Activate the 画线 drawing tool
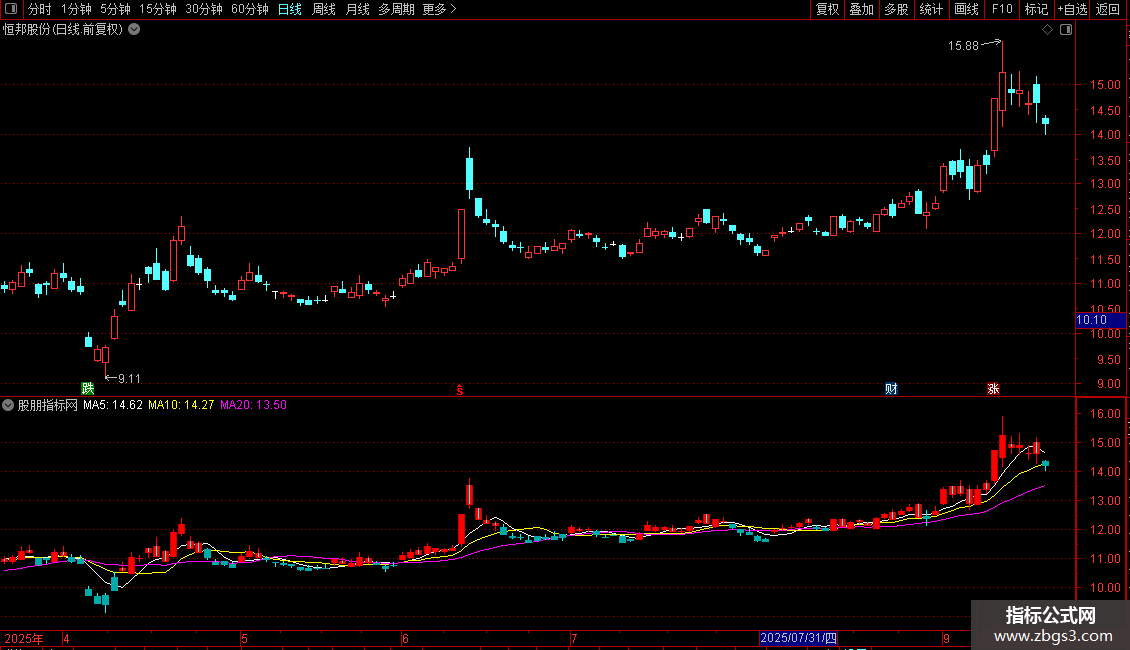The height and width of the screenshot is (650, 1130). click(x=966, y=9)
